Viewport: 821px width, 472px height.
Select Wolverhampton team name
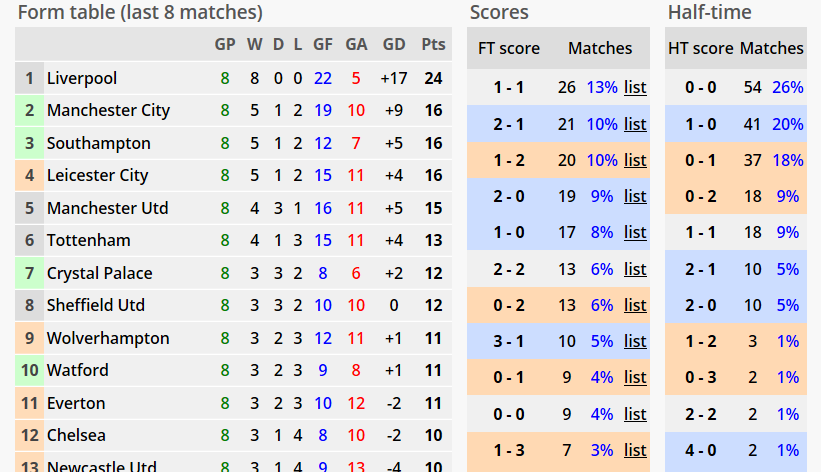(x=108, y=338)
